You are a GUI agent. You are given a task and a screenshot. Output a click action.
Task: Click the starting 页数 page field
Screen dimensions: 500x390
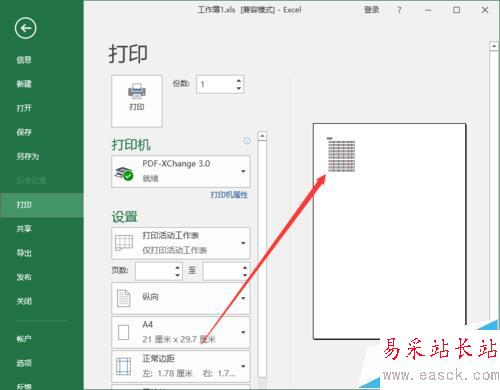coord(155,271)
